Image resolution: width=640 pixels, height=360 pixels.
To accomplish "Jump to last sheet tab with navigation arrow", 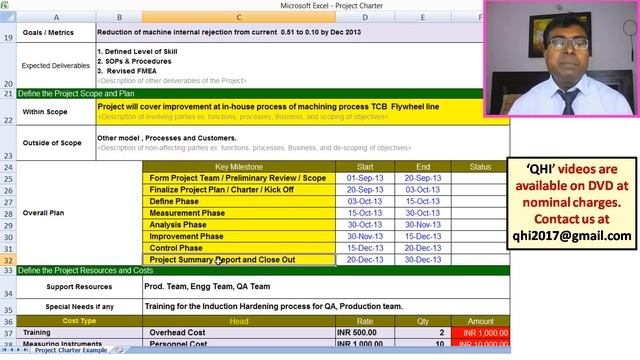I will coord(25,350).
